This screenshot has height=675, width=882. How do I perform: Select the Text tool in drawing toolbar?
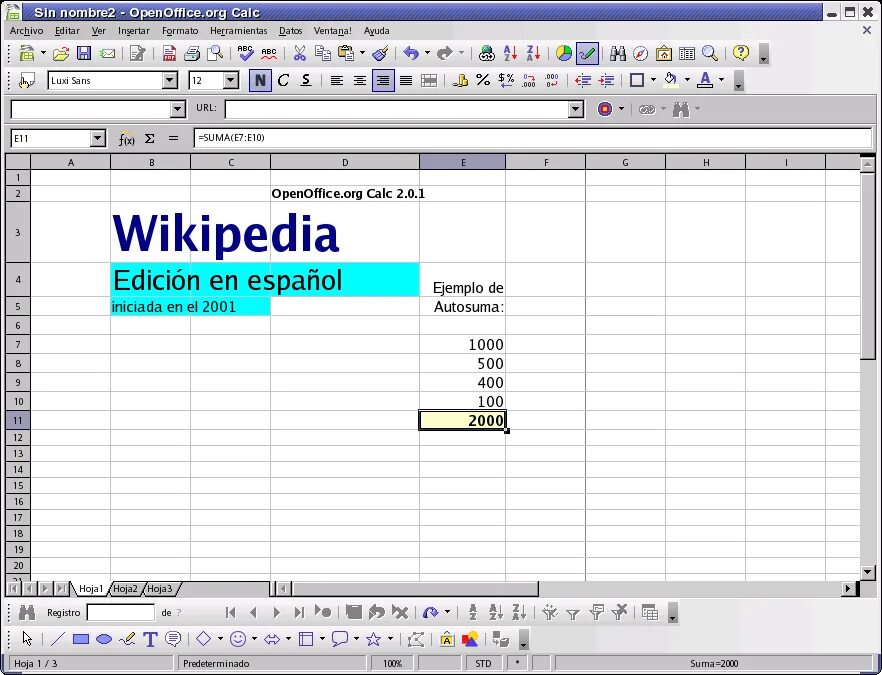click(150, 639)
